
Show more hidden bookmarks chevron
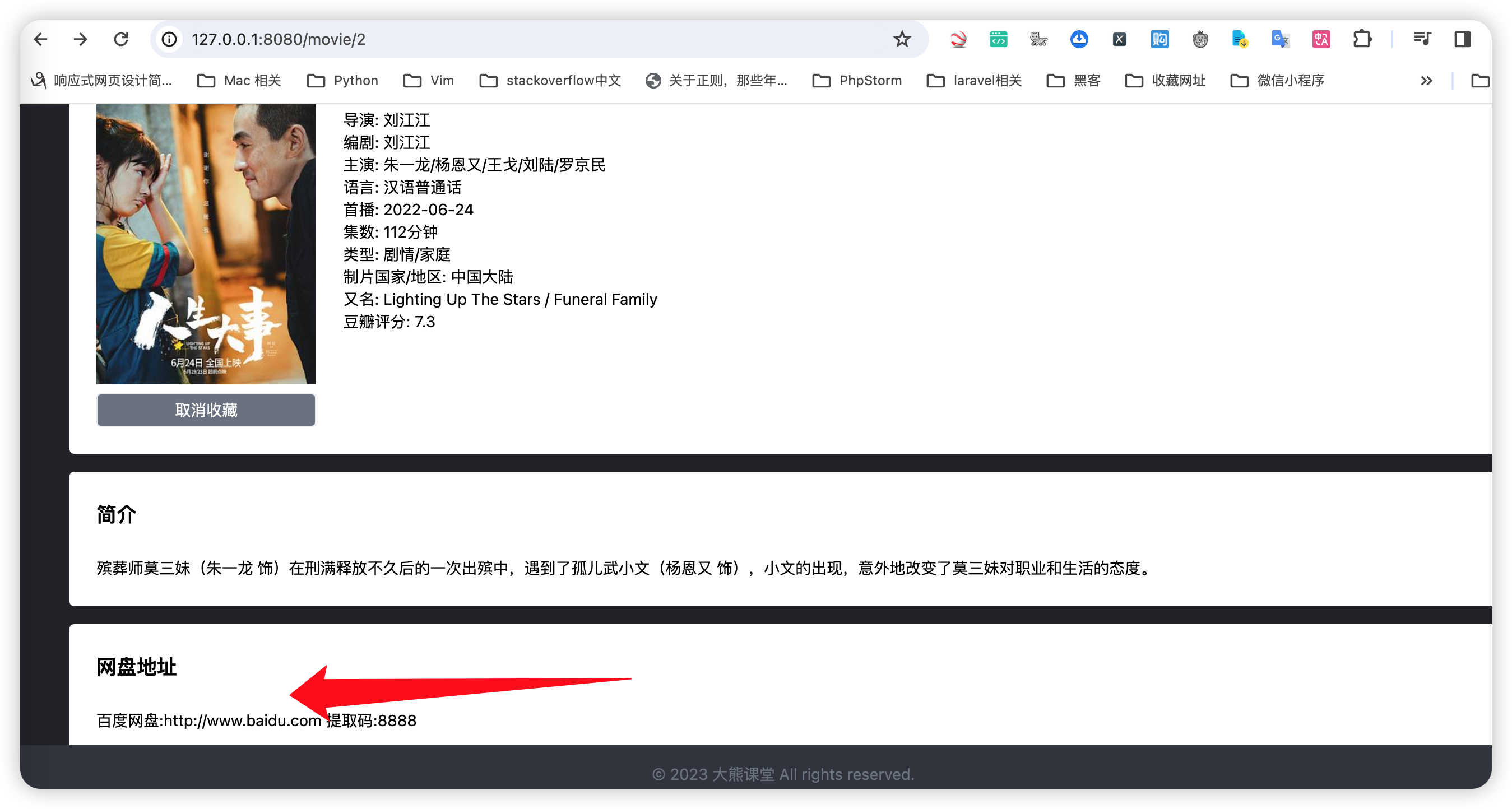pos(1426,81)
